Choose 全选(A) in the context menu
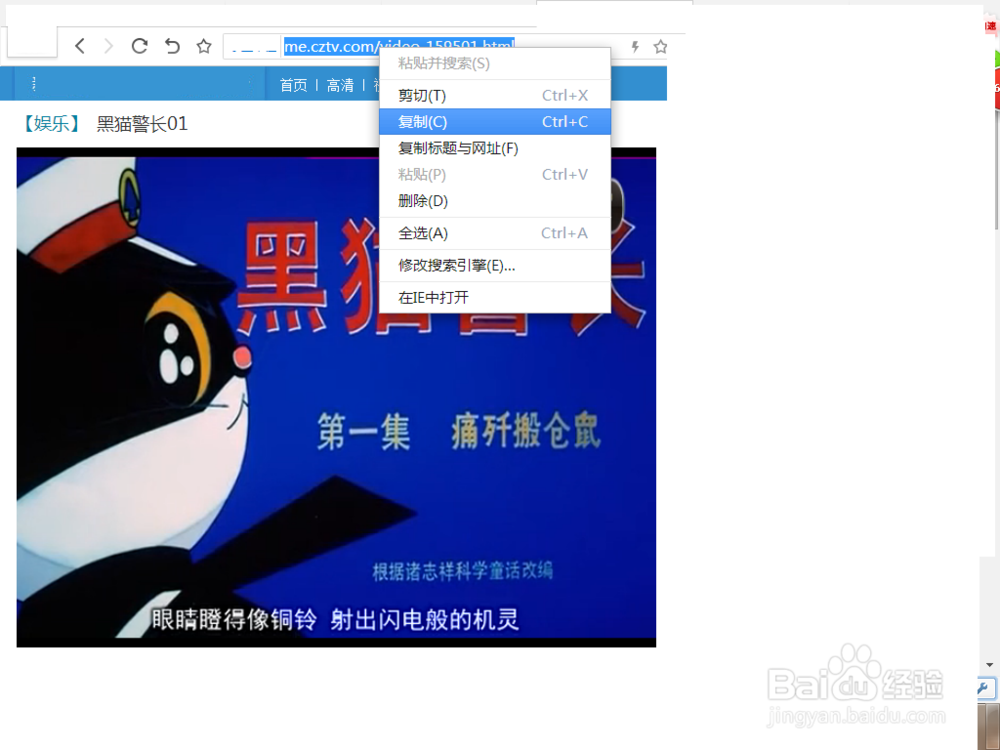 click(x=495, y=233)
